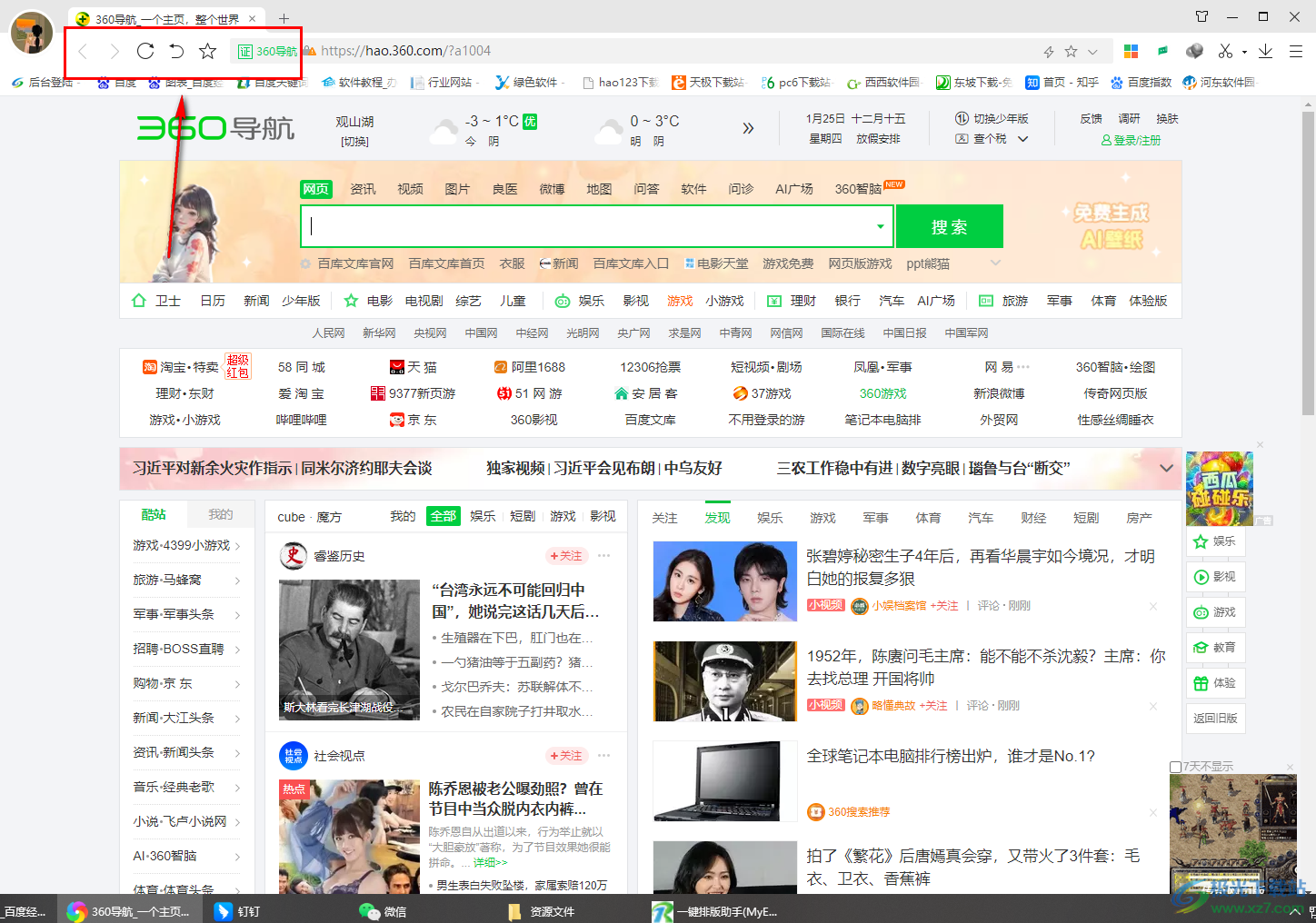Image resolution: width=1316 pixels, height=923 pixels.
Task: Click the green 搜索 button
Action: [950, 226]
